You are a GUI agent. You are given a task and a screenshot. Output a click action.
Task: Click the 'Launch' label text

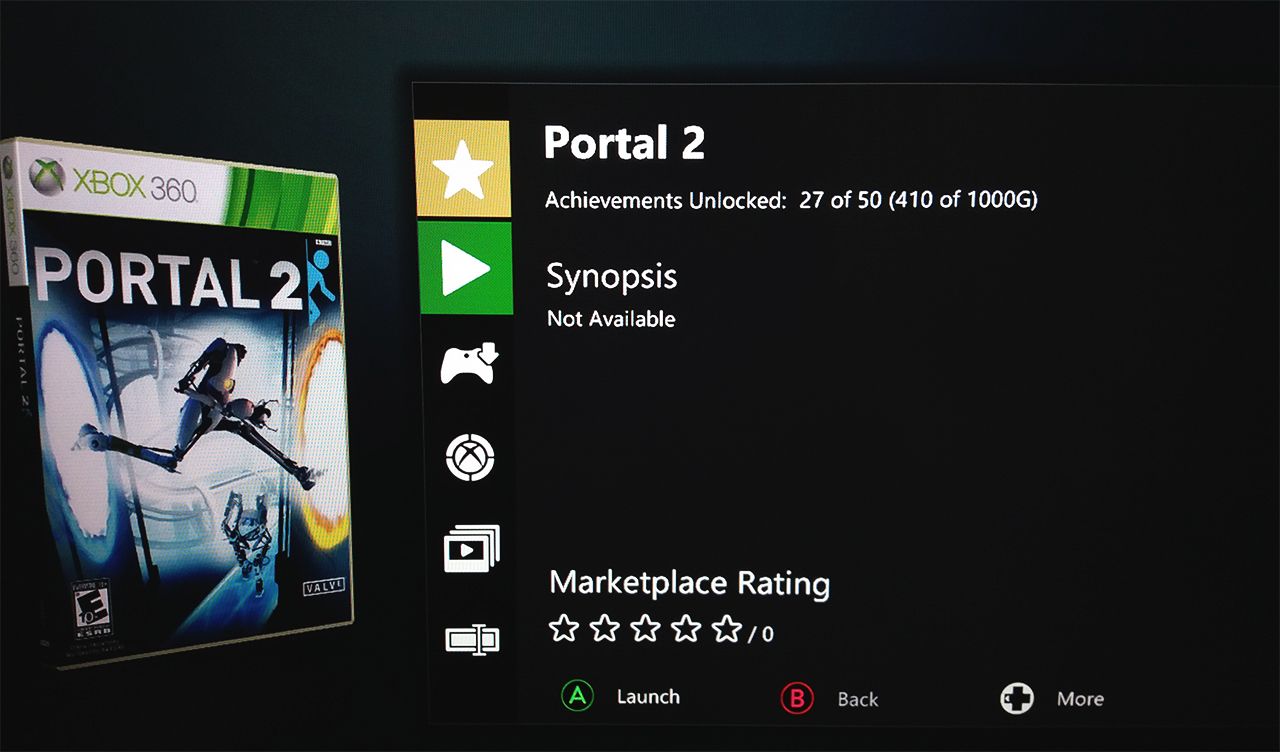click(648, 697)
